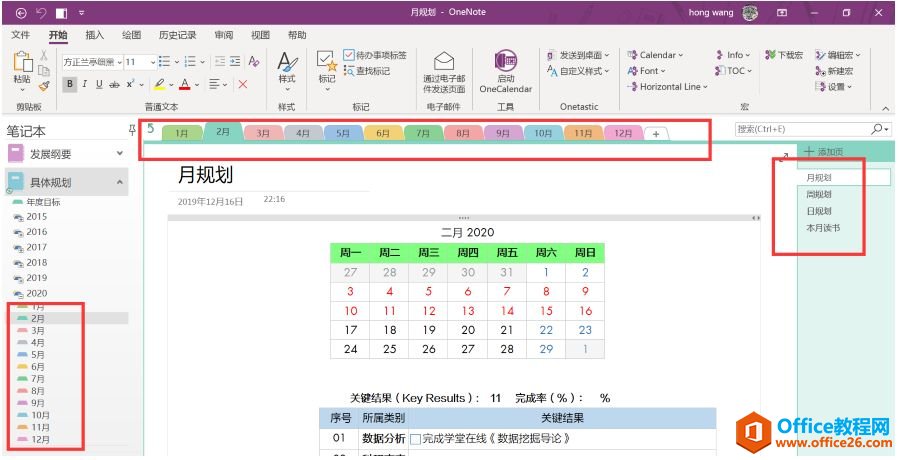The image size is (899, 460).
Task: Open the 周规划 page
Action: tap(818, 194)
